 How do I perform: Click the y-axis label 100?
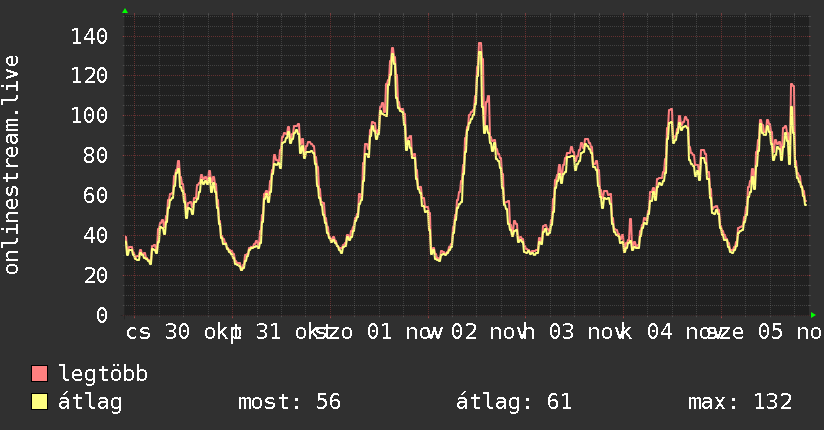[89, 116]
